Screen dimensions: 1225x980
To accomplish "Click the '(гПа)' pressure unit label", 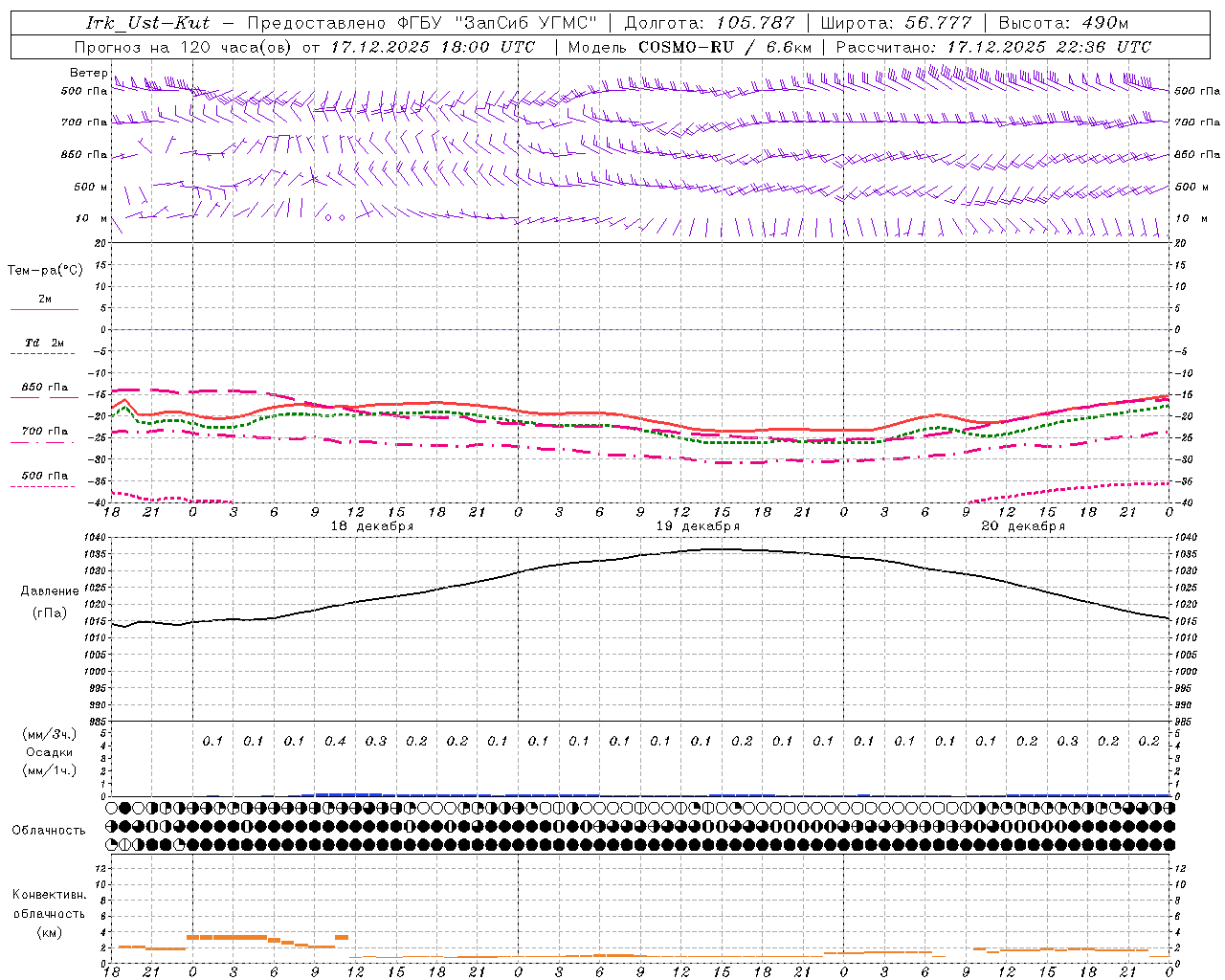I will (50, 613).
